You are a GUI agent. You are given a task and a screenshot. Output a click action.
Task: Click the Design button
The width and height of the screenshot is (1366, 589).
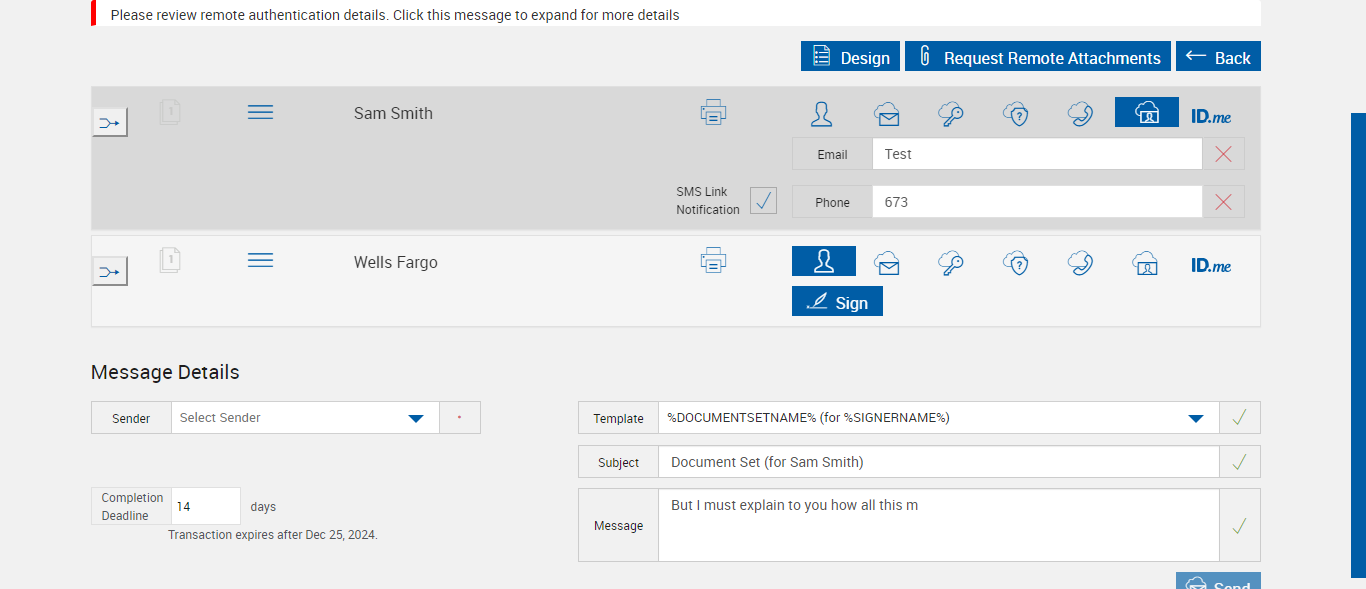[851, 57]
